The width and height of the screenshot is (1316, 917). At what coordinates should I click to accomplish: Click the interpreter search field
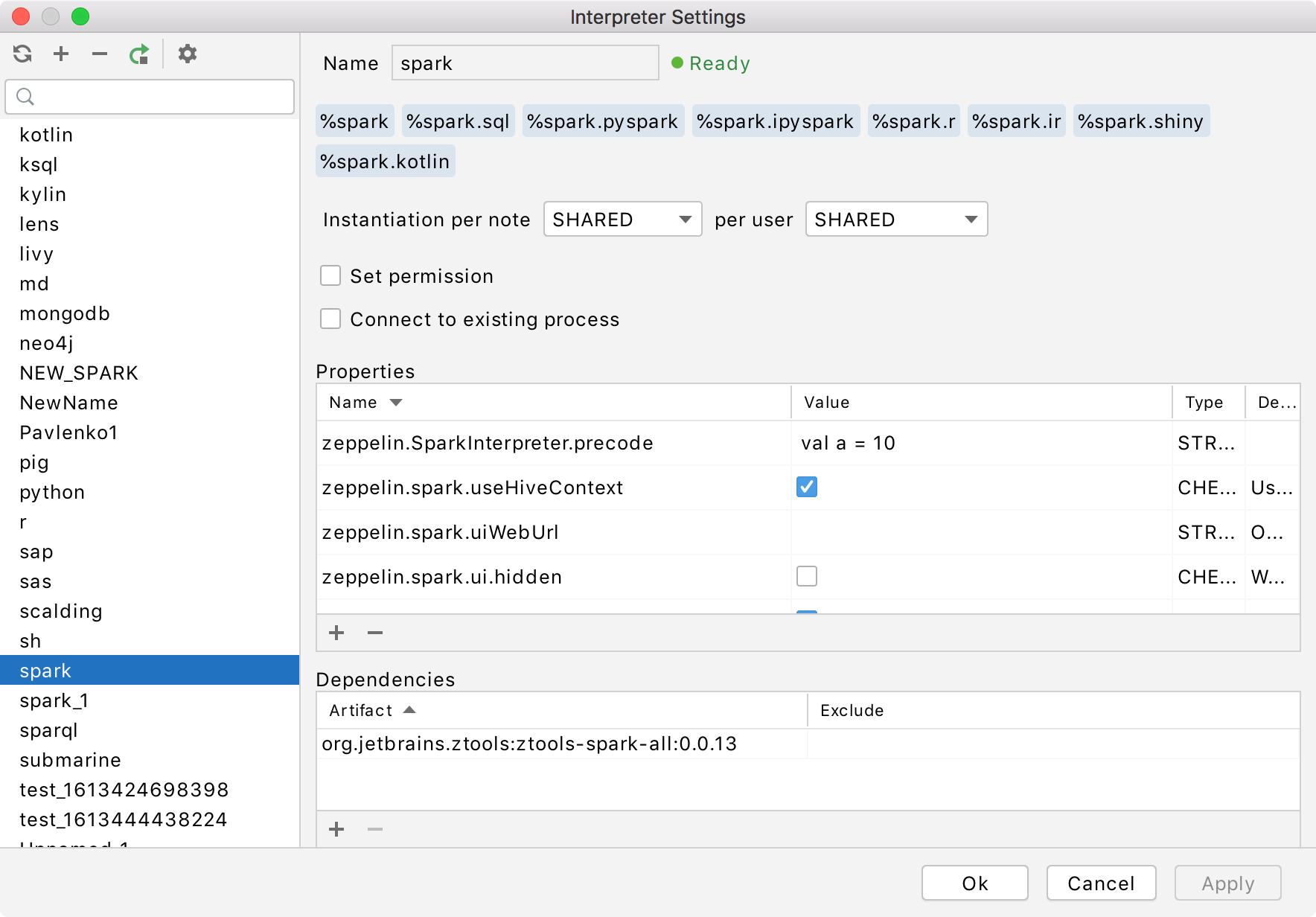tap(149, 97)
